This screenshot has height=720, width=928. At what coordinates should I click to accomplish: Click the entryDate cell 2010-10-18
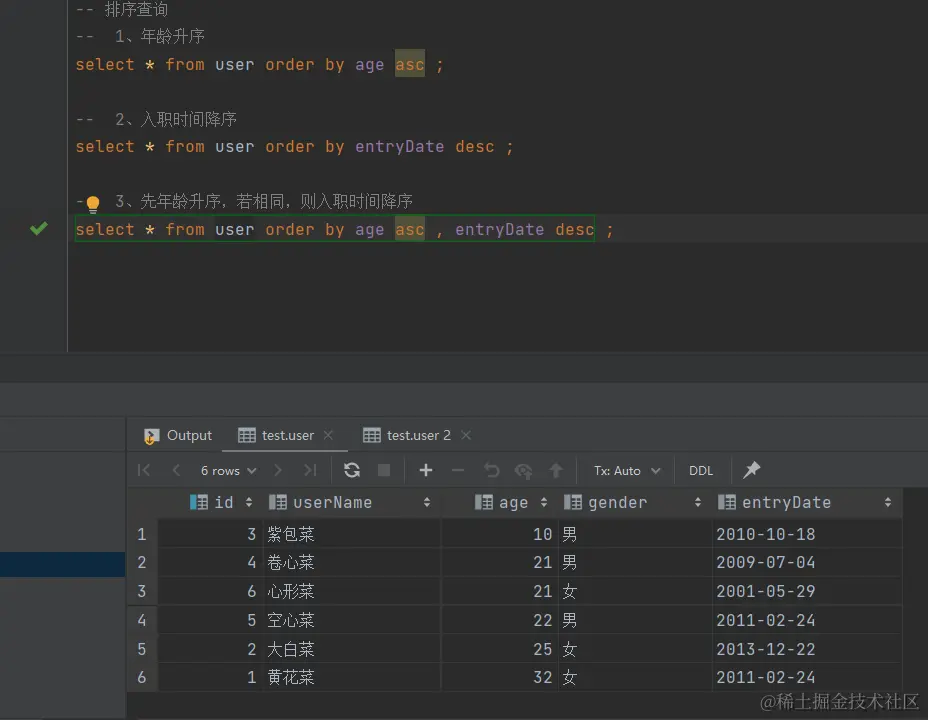pyautogui.click(x=807, y=534)
